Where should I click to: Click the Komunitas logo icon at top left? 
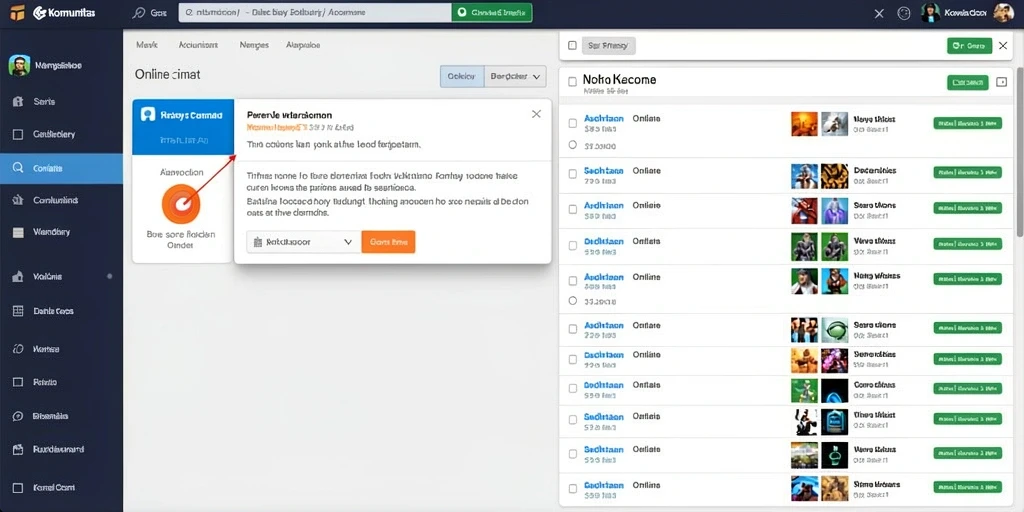(x=17, y=12)
